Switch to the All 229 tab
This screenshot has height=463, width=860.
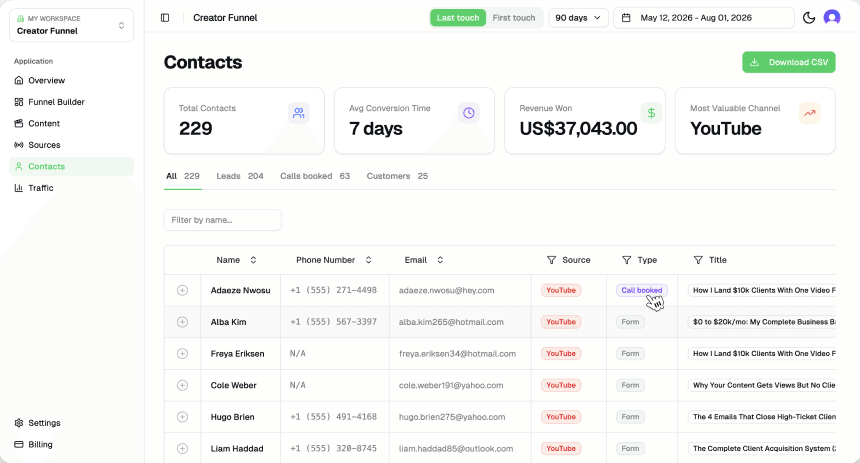[x=183, y=176]
